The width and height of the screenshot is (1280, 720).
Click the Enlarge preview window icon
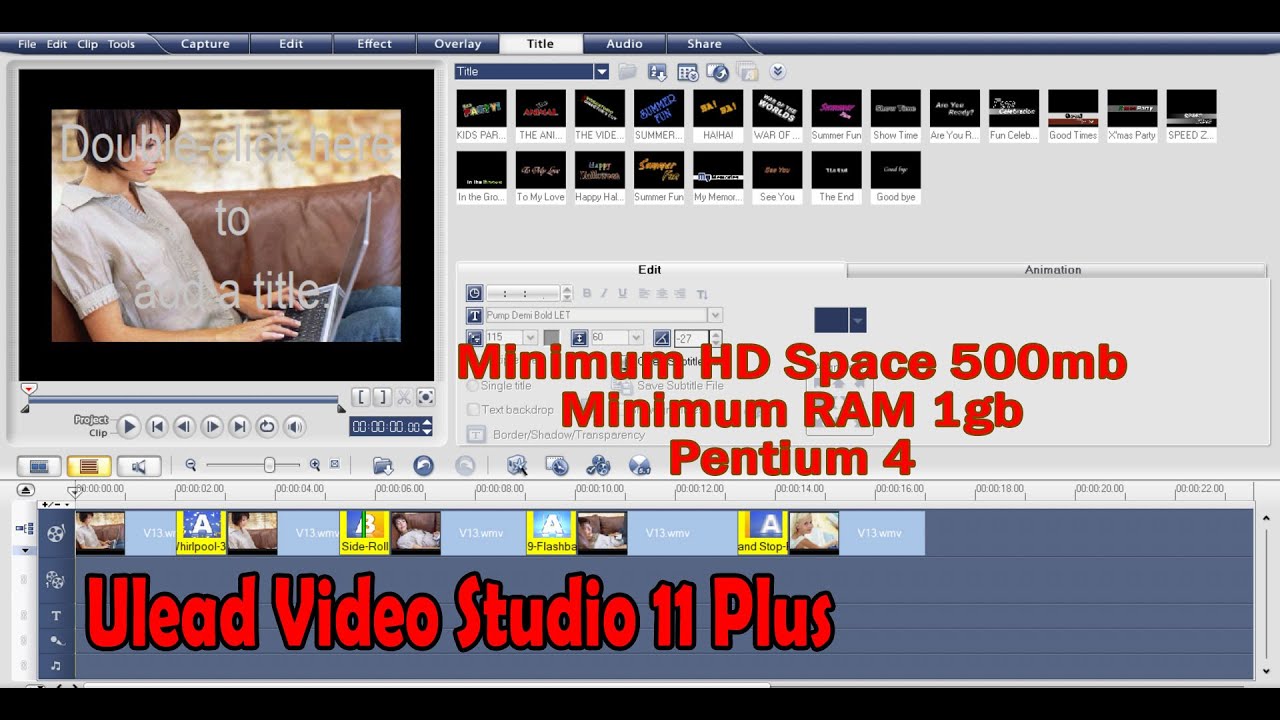tap(426, 397)
